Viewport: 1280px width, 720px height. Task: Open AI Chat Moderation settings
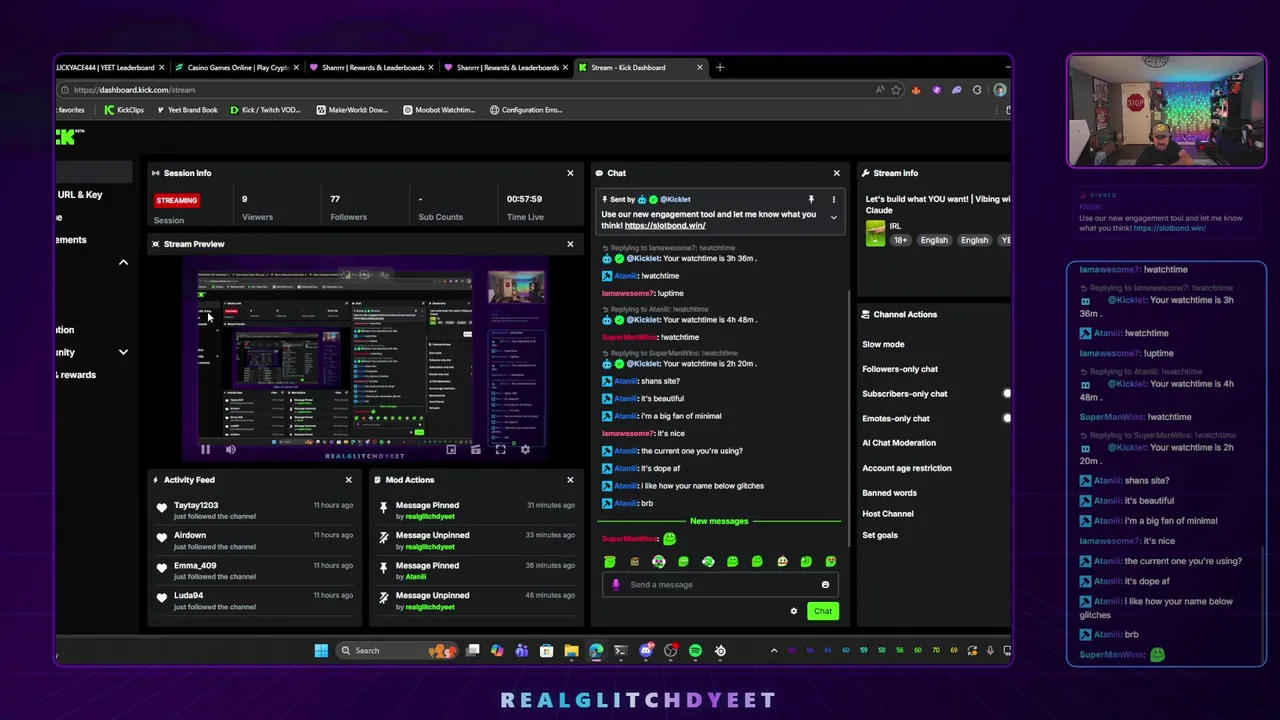[899, 443]
